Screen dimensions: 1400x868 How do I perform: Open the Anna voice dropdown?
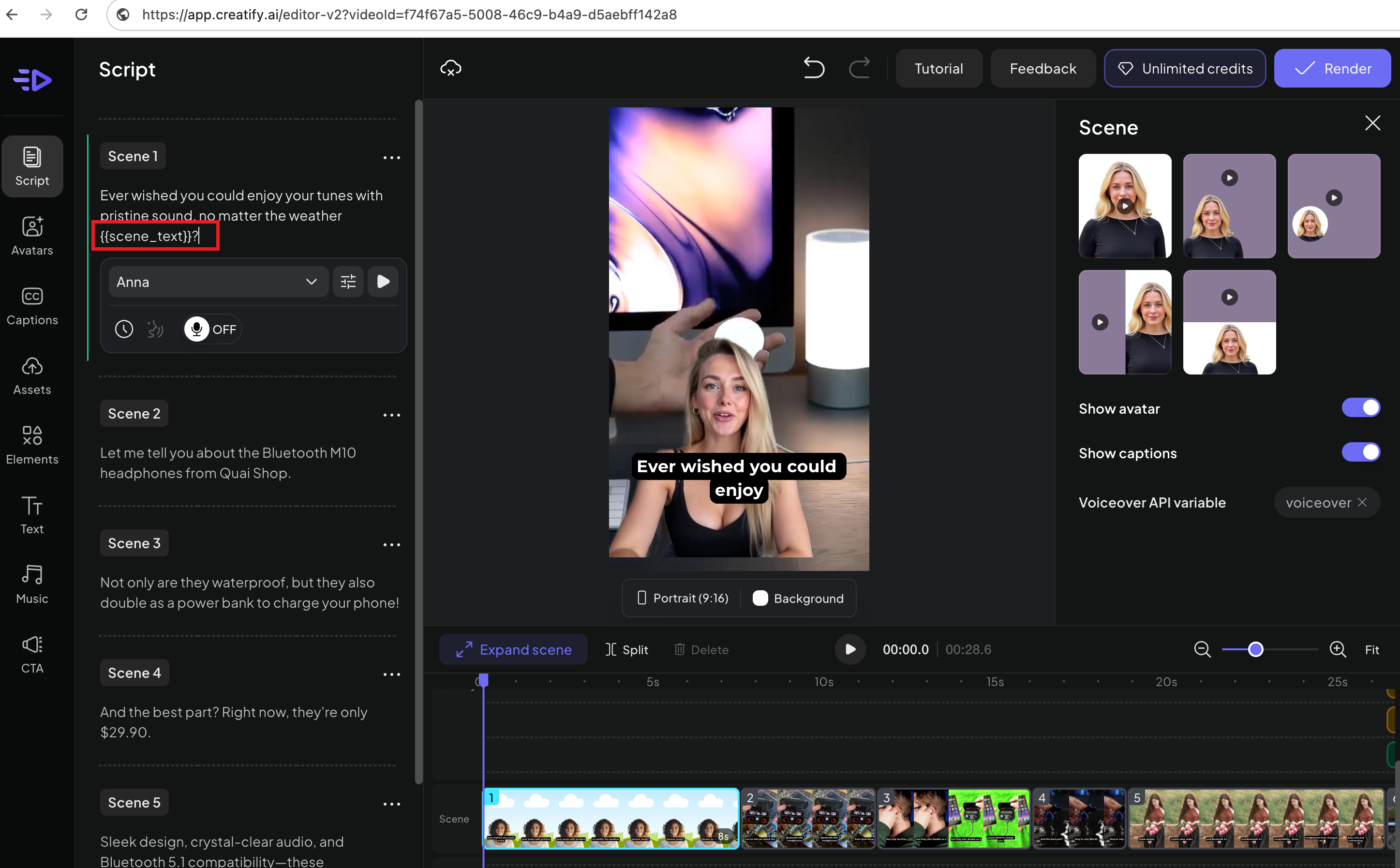(218, 281)
